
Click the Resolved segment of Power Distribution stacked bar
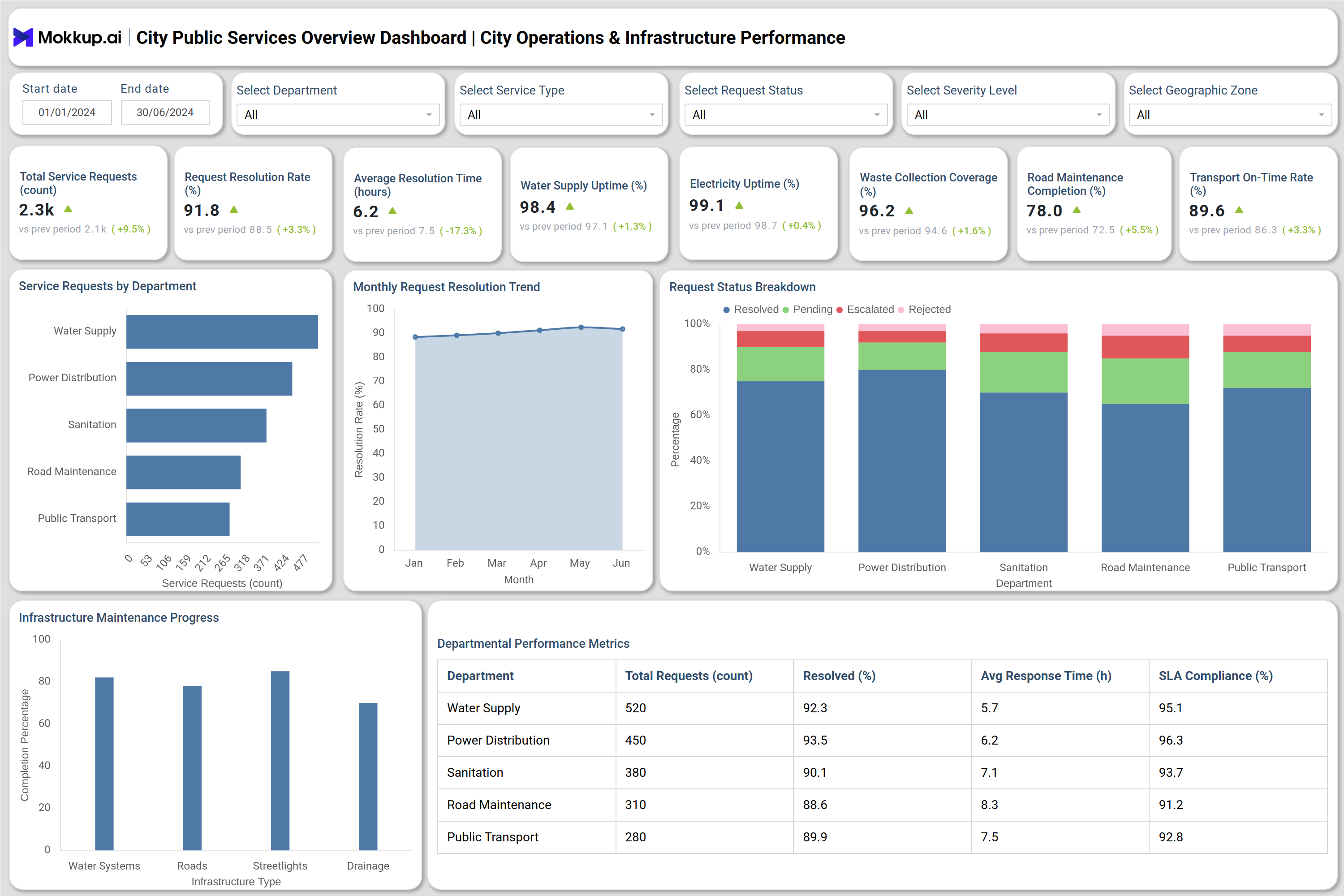tap(902, 461)
